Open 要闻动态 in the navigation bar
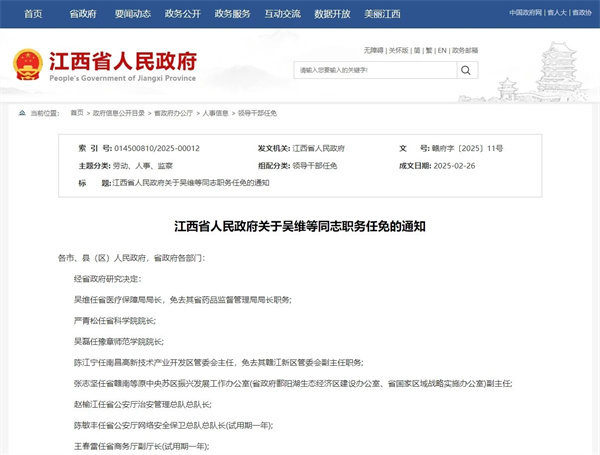This screenshot has height=455, width=600. (132, 14)
